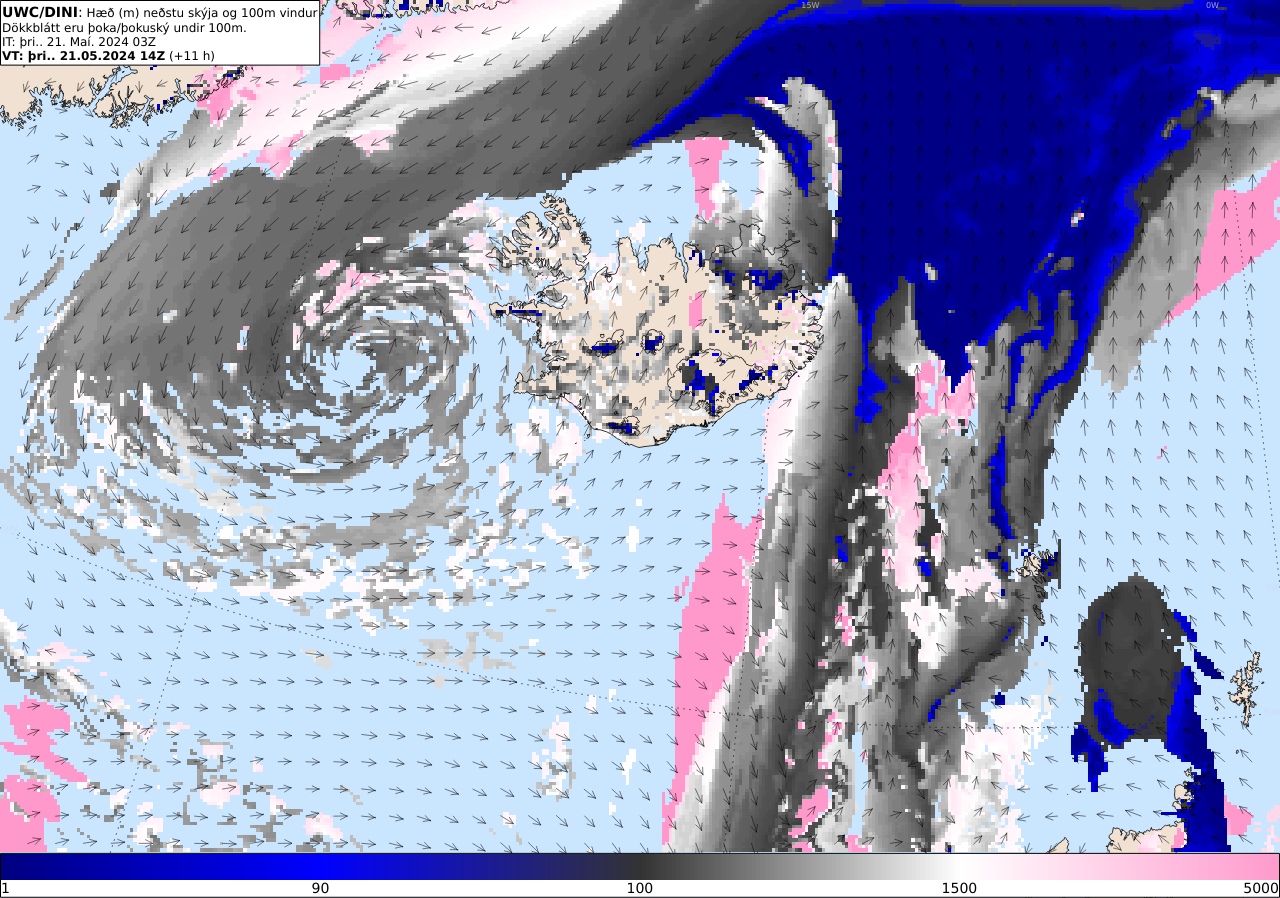This screenshot has height=898, width=1280.
Task: Click the '1500' label on the colorbar
Action: [x=959, y=888]
